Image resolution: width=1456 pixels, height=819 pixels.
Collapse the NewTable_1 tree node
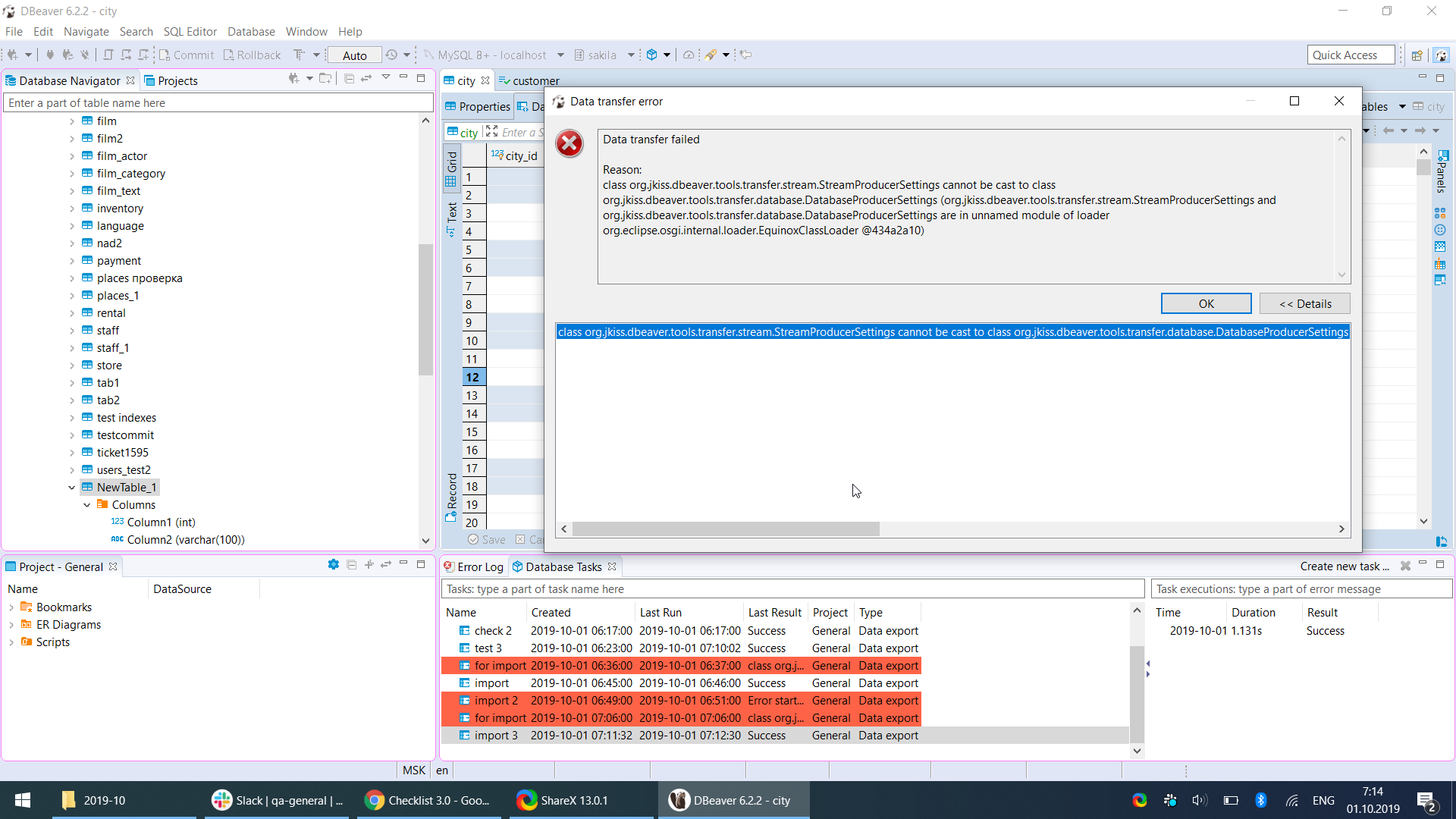click(x=72, y=488)
